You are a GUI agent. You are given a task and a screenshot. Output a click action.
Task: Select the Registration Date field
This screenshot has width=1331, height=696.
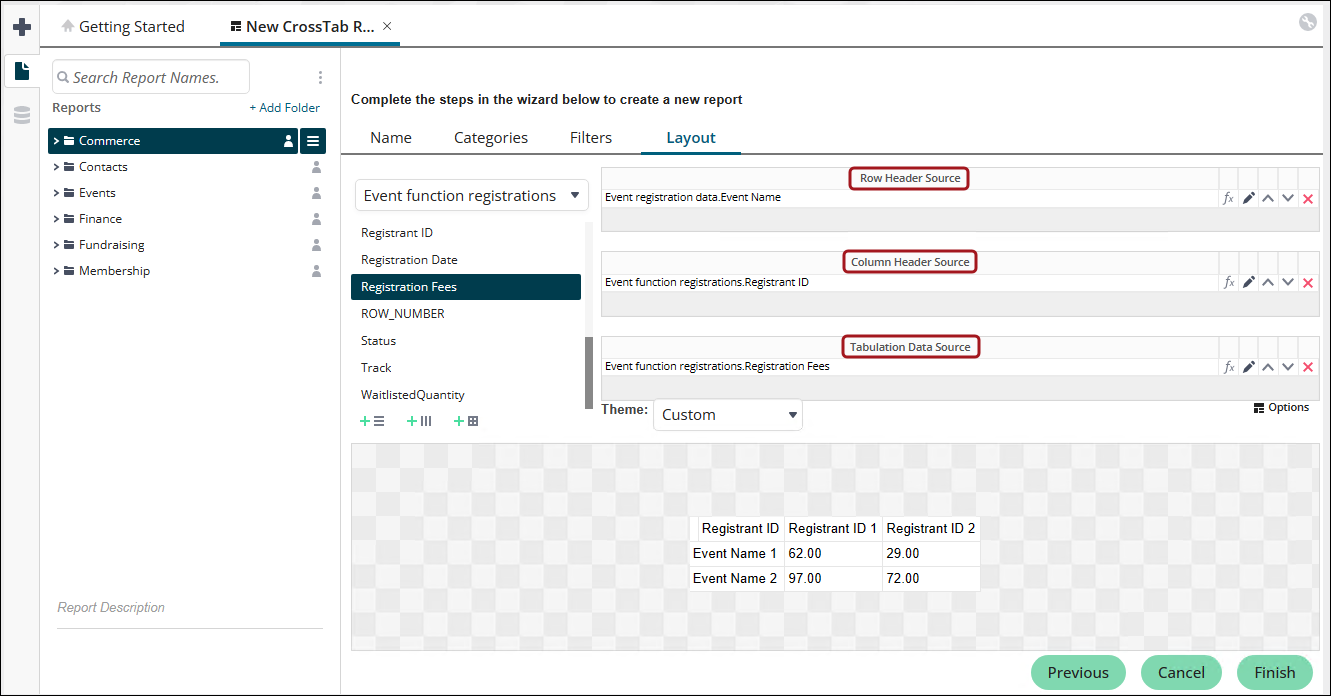(466, 260)
